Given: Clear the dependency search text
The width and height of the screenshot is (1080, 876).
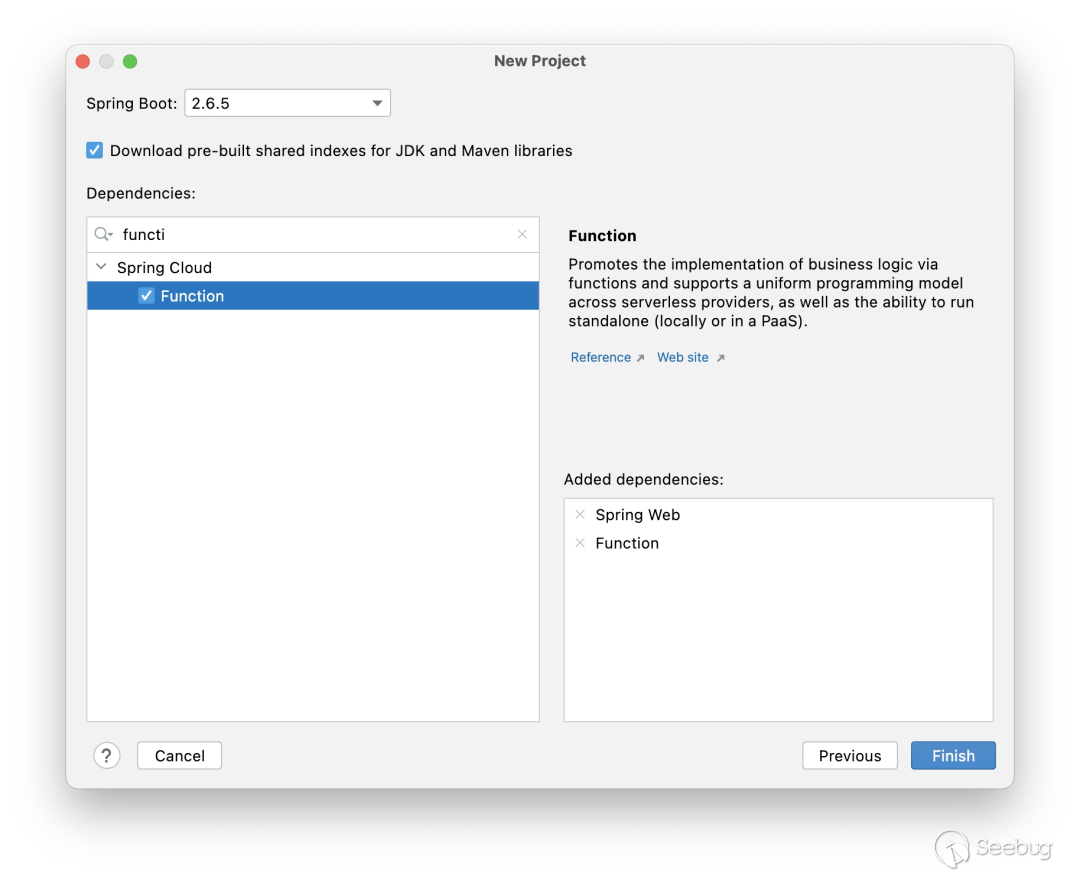Looking at the screenshot, I should (x=522, y=234).
